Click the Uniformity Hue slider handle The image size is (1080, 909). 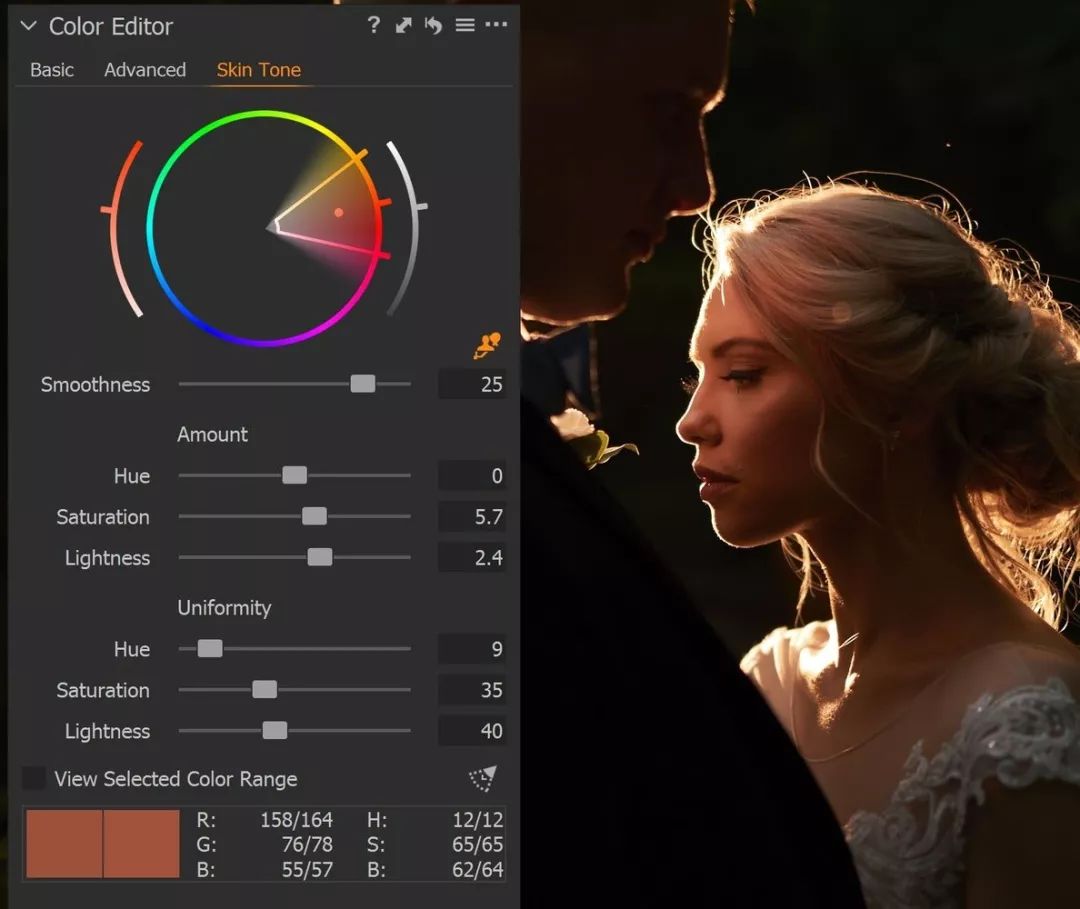(210, 648)
